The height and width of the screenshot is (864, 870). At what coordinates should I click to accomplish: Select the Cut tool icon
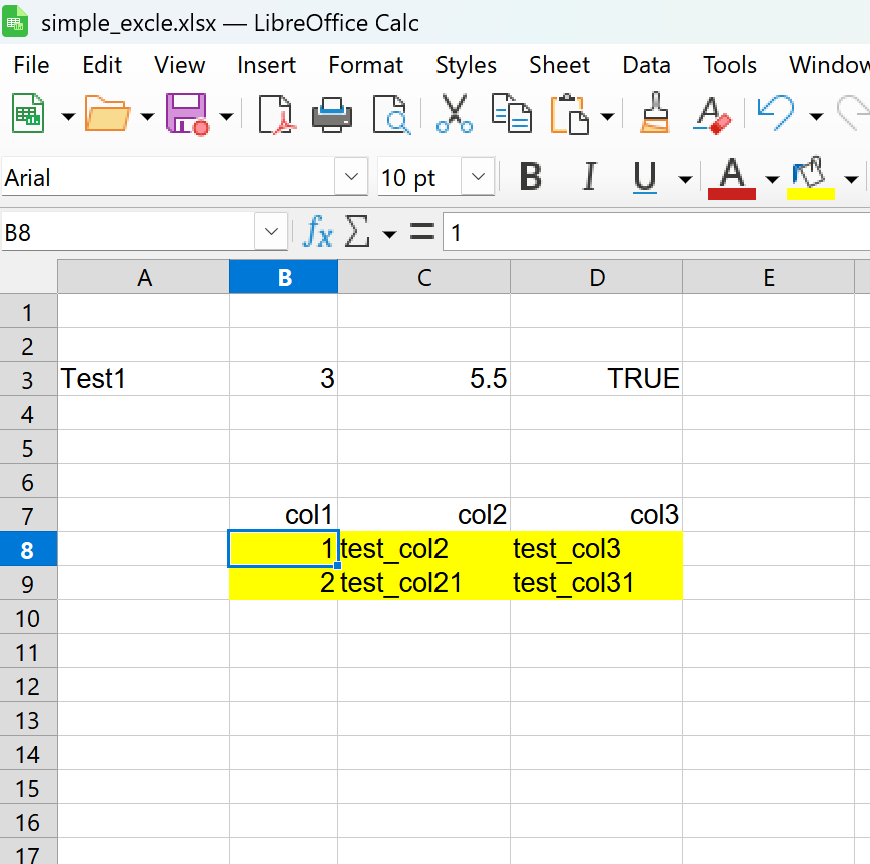click(x=454, y=114)
